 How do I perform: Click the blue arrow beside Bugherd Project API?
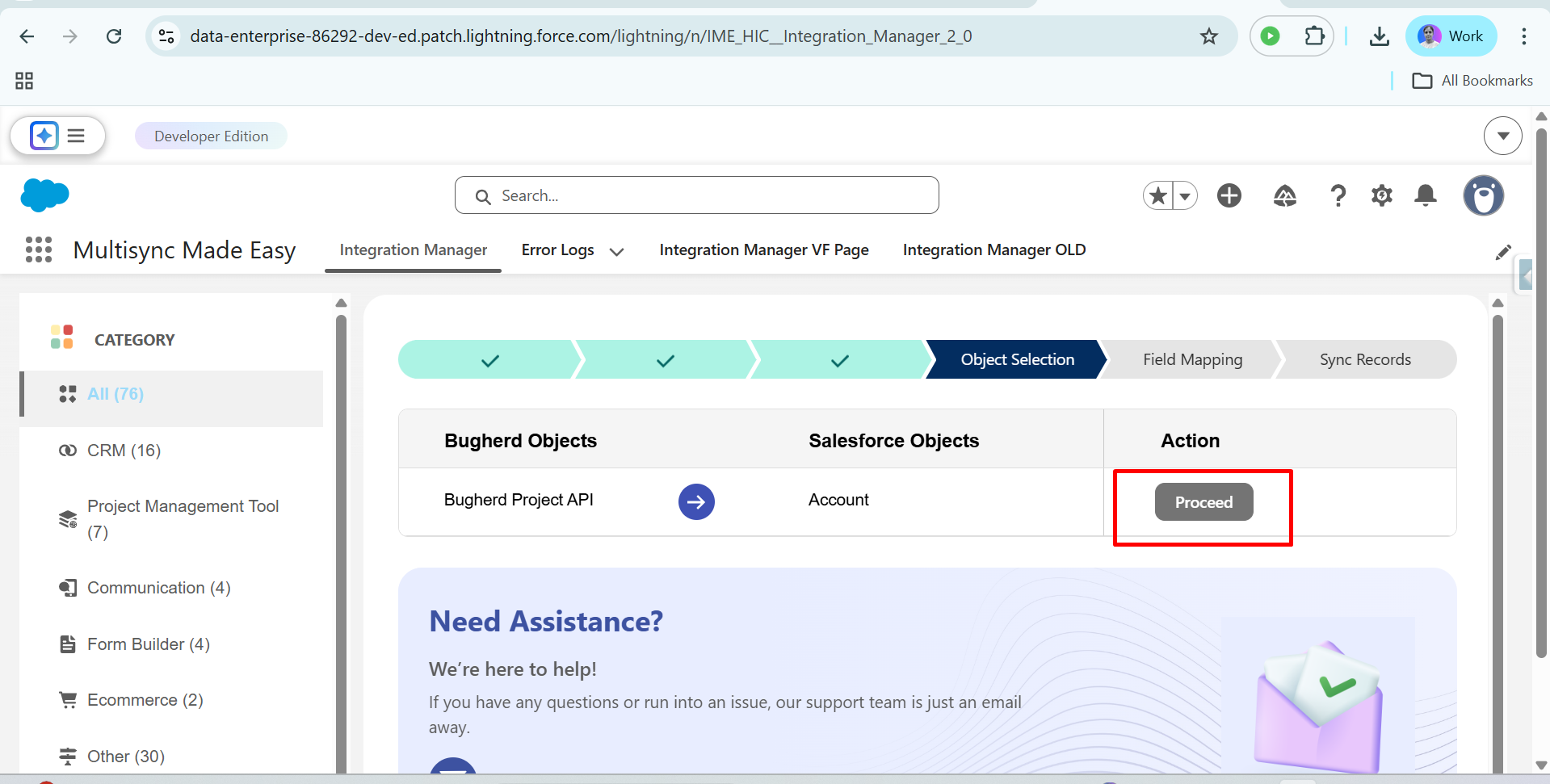696,502
